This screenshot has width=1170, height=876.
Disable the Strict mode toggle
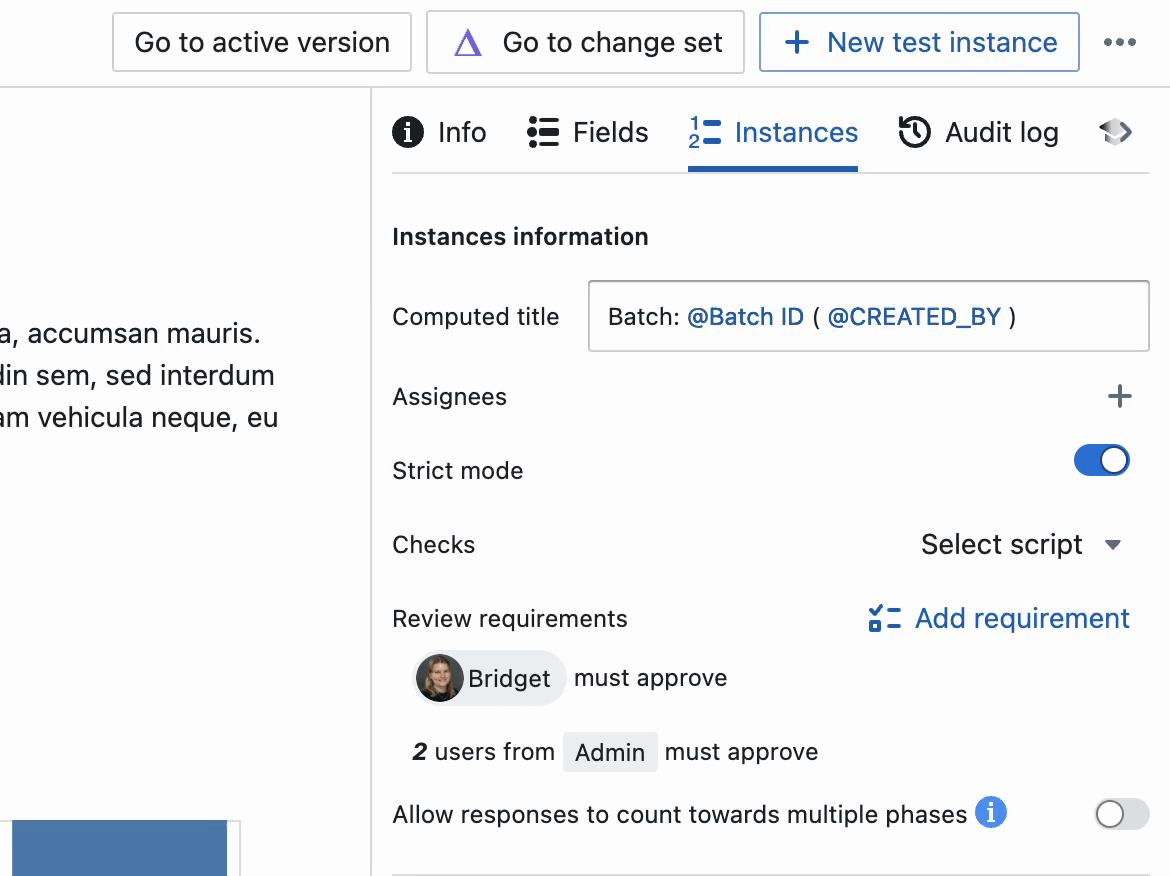click(1101, 461)
